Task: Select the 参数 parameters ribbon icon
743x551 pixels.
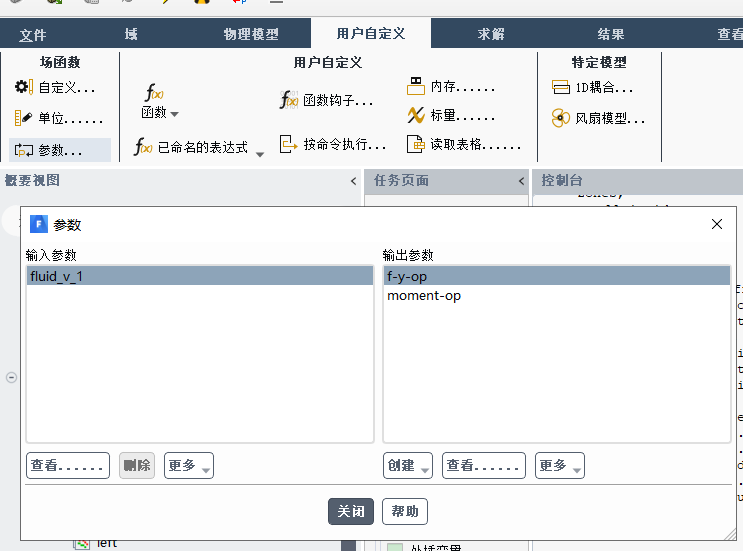Action: [24, 150]
